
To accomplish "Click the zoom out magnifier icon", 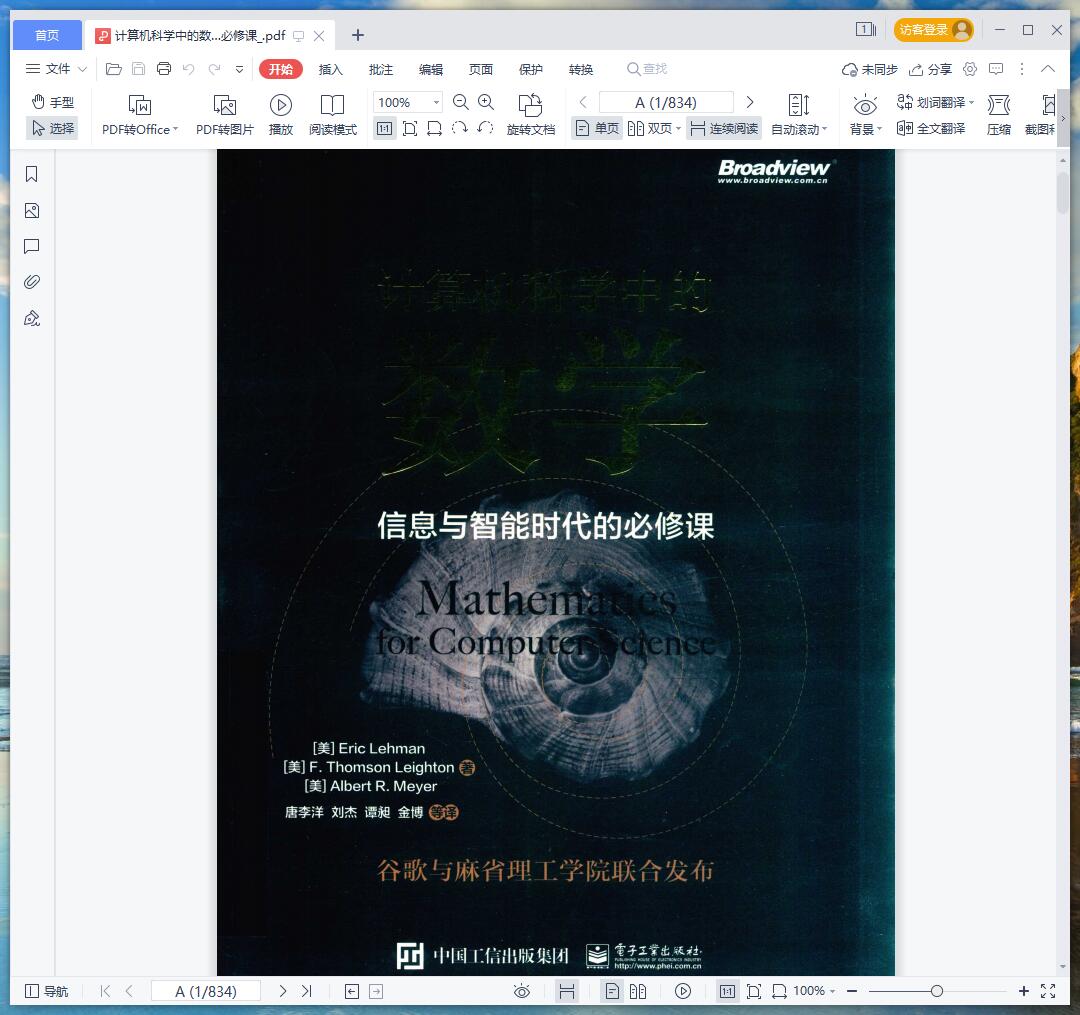I will coord(461,103).
